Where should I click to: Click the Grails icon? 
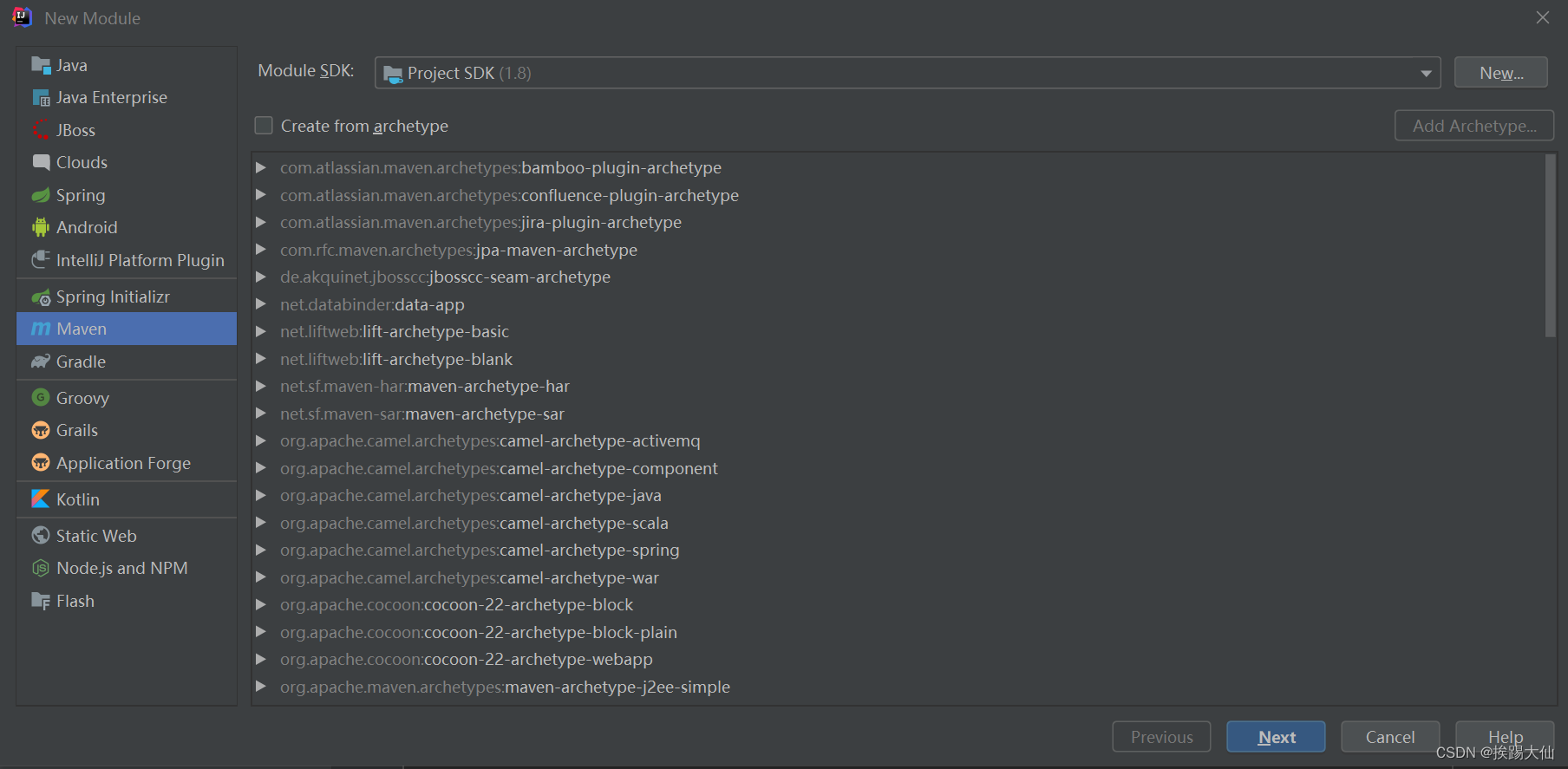coord(41,430)
